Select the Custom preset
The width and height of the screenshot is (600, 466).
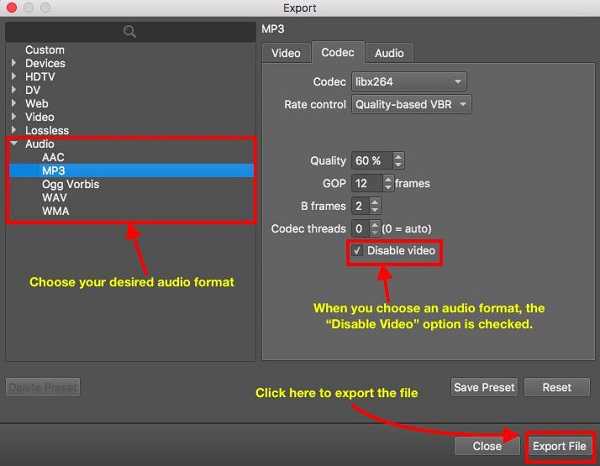click(x=45, y=50)
